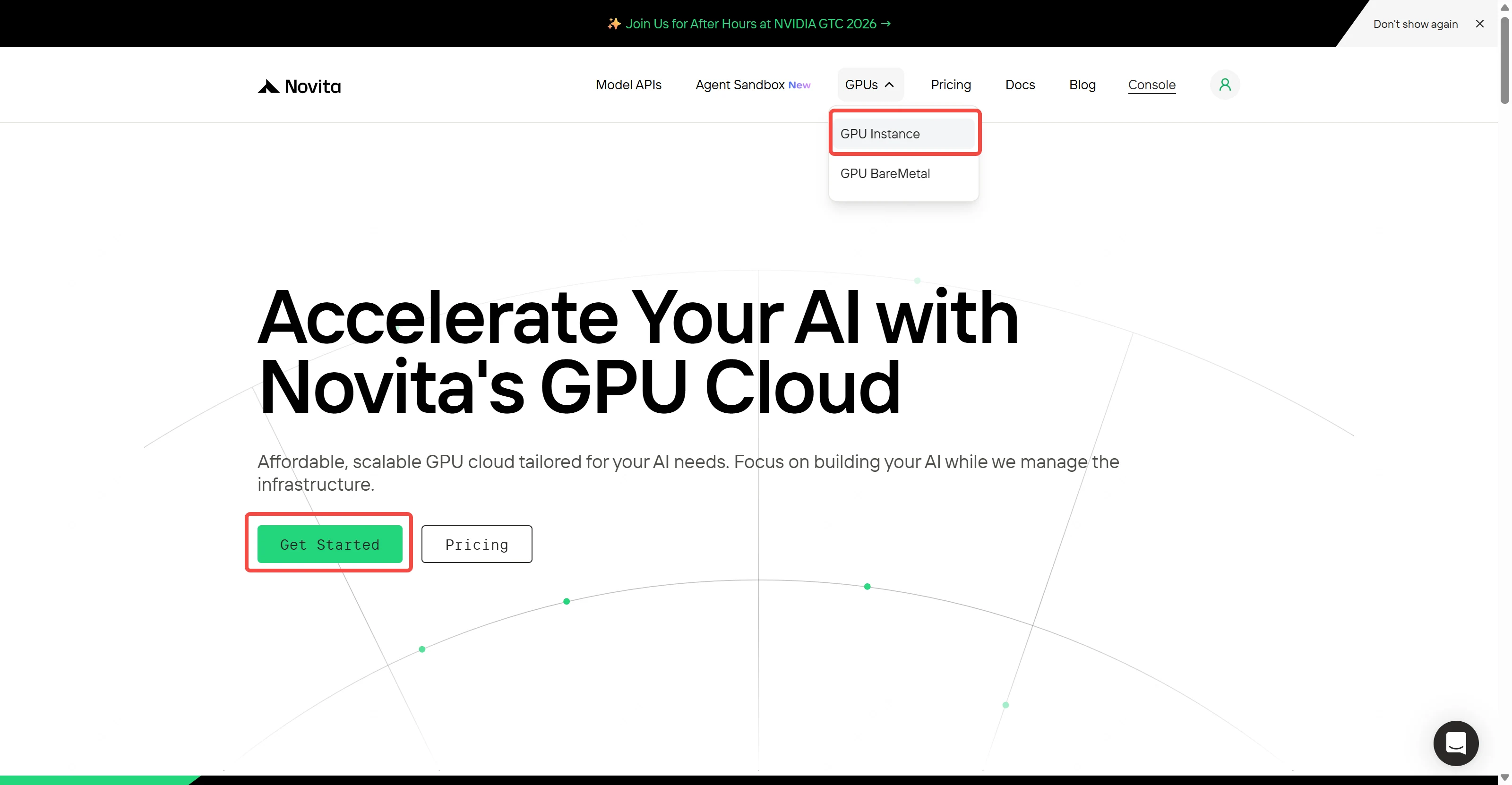The height and width of the screenshot is (785, 1512).
Task: Click the scrollbar up arrow
Action: 1504,7
